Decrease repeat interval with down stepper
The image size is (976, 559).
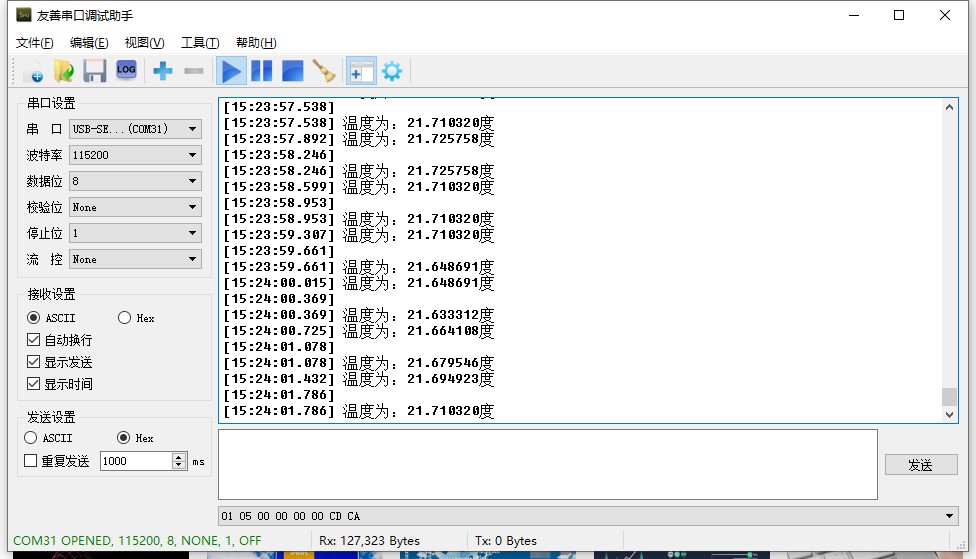[x=179, y=465]
